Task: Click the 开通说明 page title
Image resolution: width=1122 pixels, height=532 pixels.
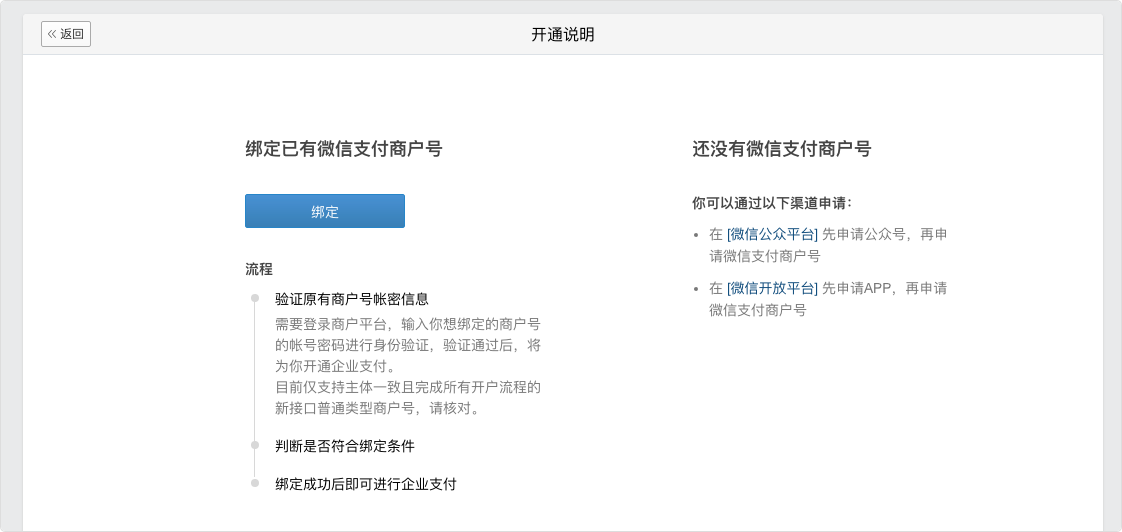Action: (x=562, y=34)
